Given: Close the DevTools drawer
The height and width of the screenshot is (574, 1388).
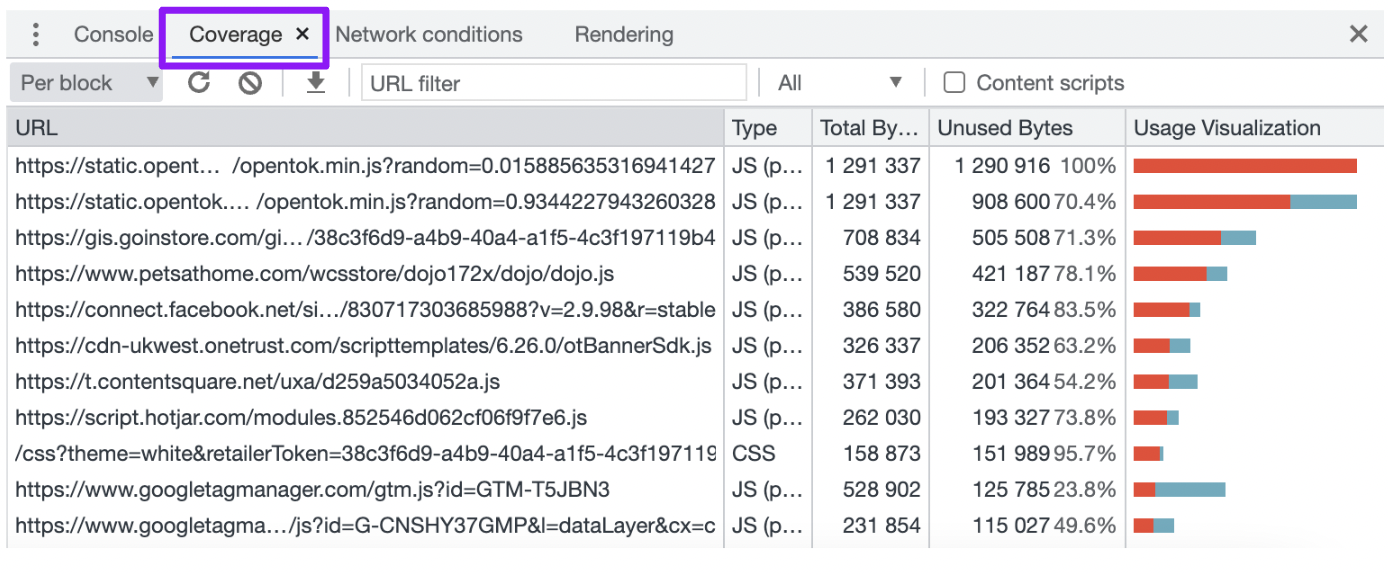Looking at the screenshot, I should coord(1358,35).
